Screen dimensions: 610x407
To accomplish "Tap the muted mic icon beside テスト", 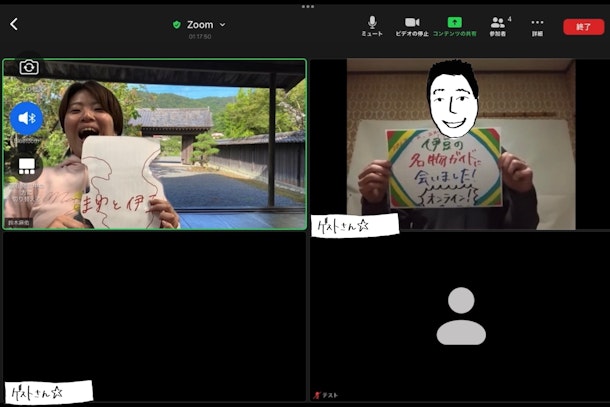I will 317,395.
